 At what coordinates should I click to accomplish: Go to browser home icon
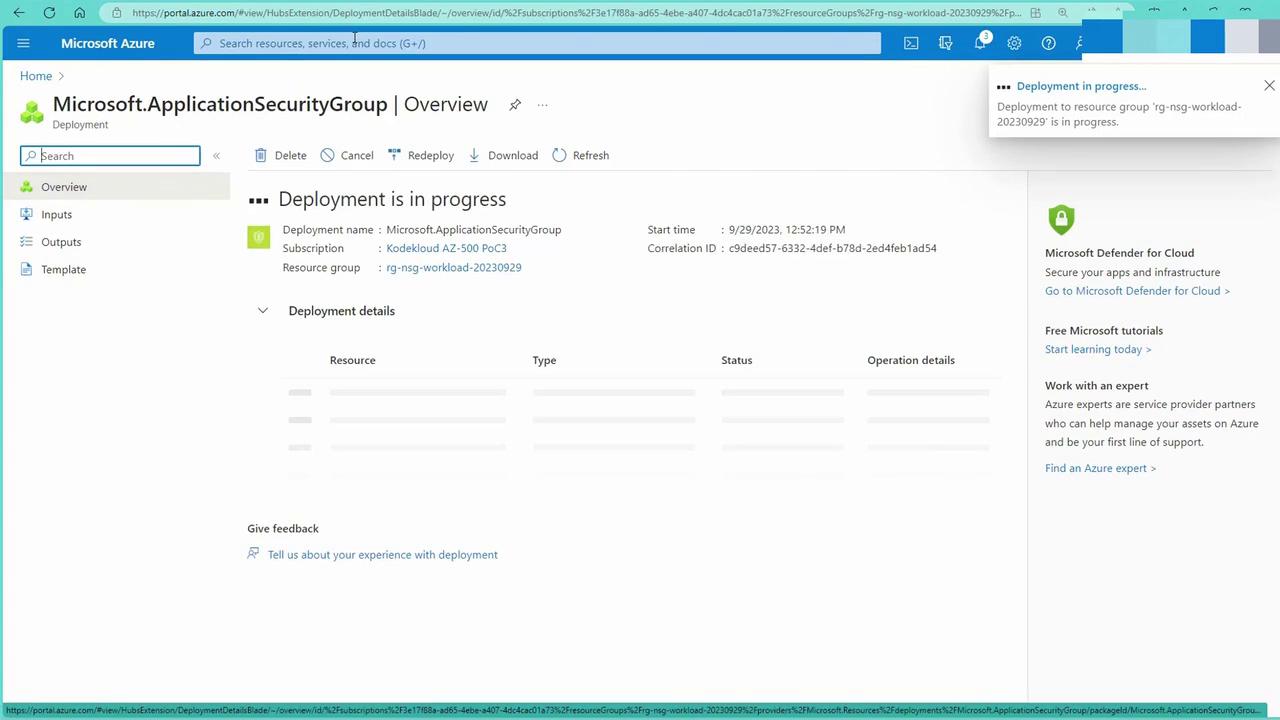80,12
